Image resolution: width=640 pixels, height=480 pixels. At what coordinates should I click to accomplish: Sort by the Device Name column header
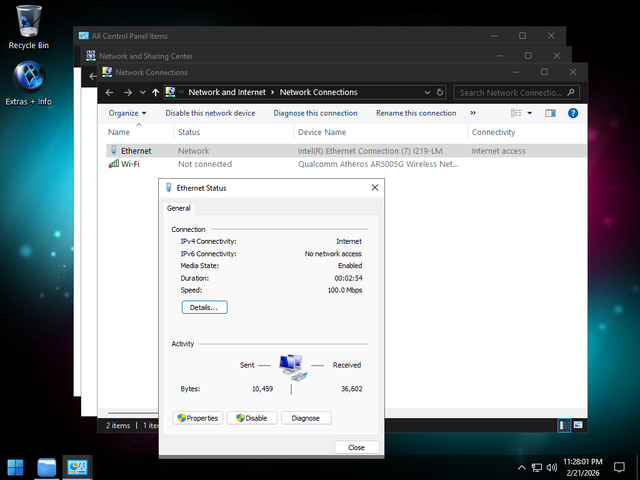click(x=322, y=132)
